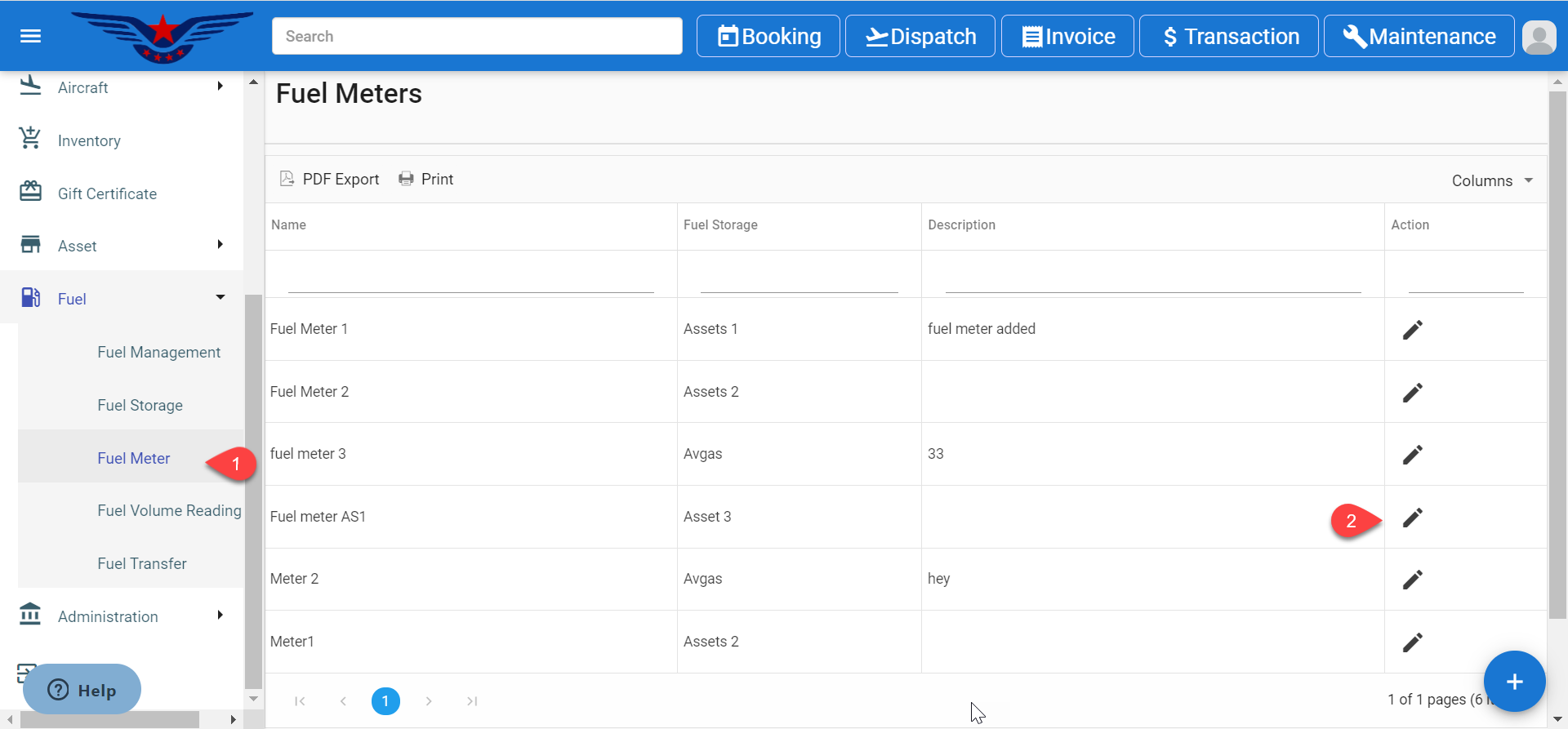Viewport: 1568px width, 729px height.
Task: Expand the Aircraft sidebar menu
Action: pos(122,87)
